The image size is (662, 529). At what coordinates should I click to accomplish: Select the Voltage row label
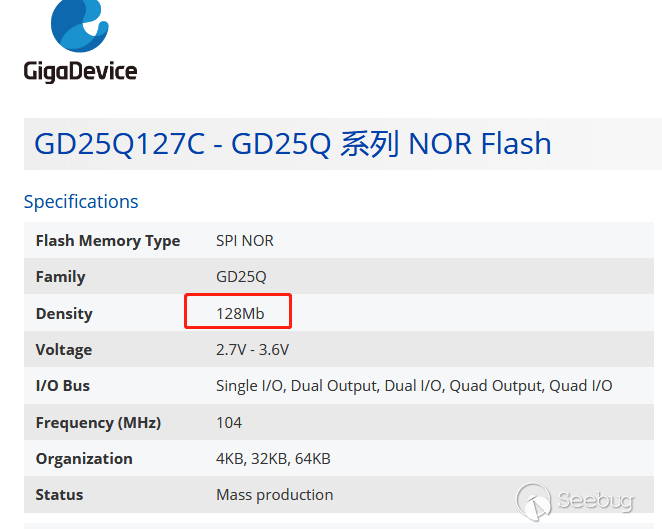(x=64, y=350)
